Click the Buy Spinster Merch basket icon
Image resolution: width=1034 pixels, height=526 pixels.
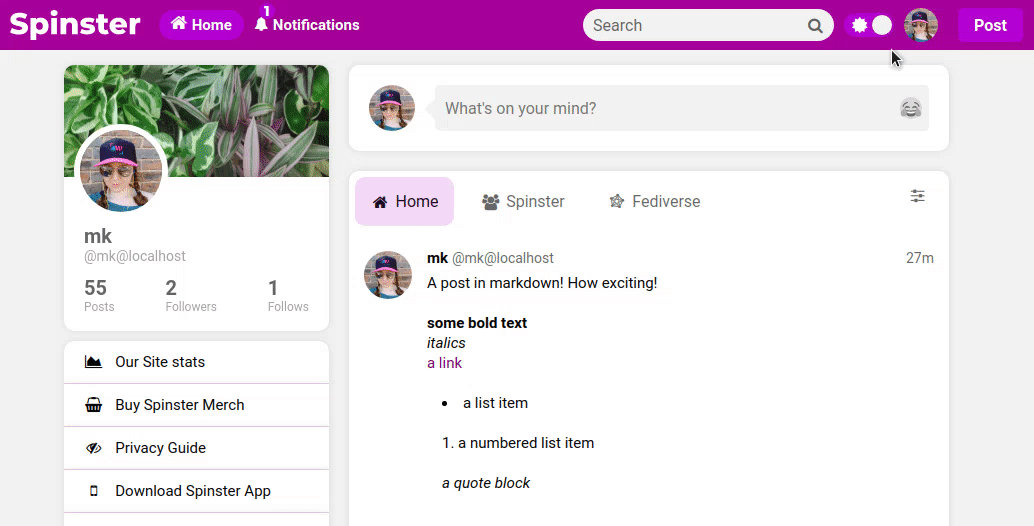(94, 405)
